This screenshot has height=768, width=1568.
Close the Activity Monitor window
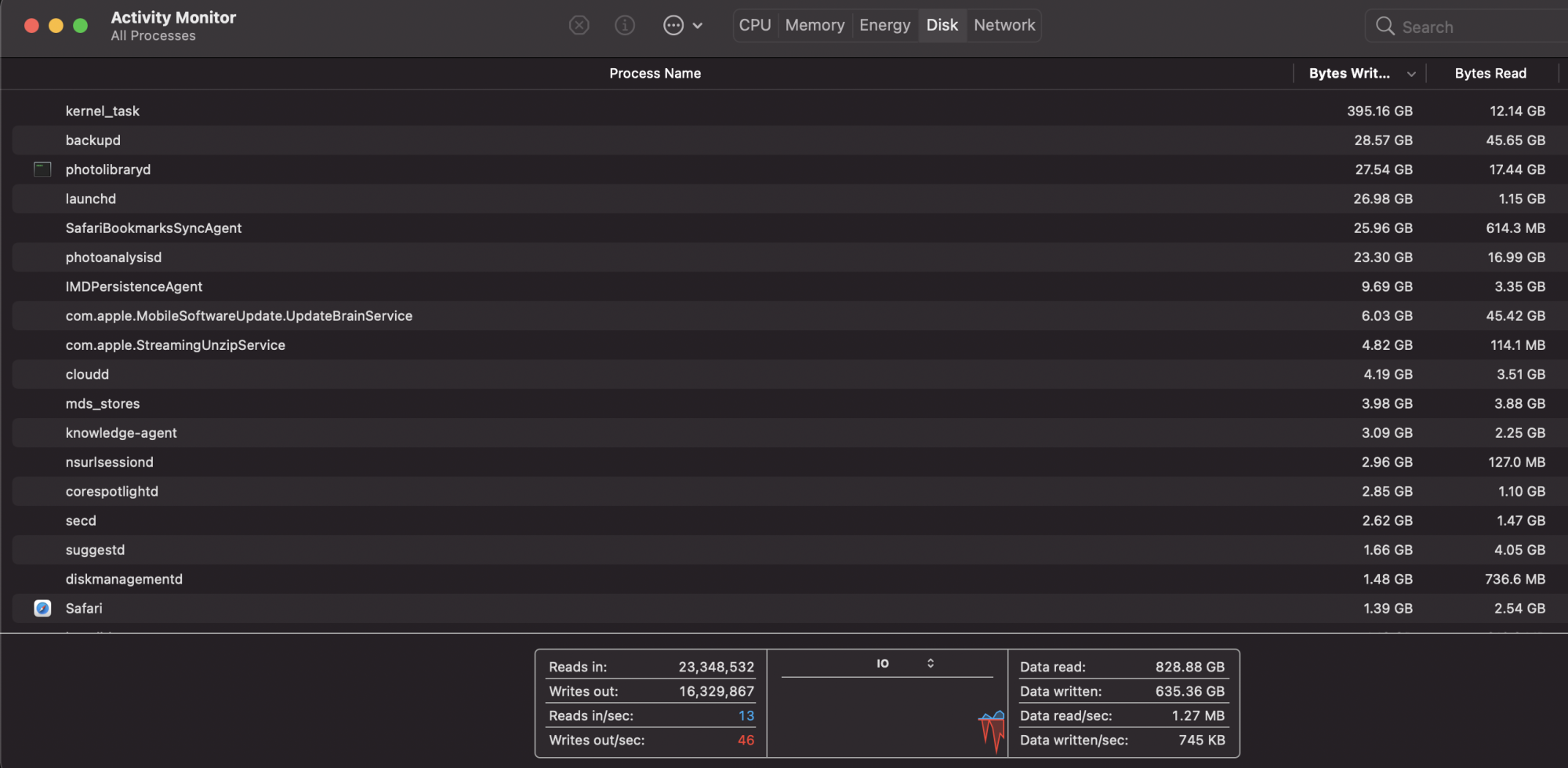[x=31, y=25]
